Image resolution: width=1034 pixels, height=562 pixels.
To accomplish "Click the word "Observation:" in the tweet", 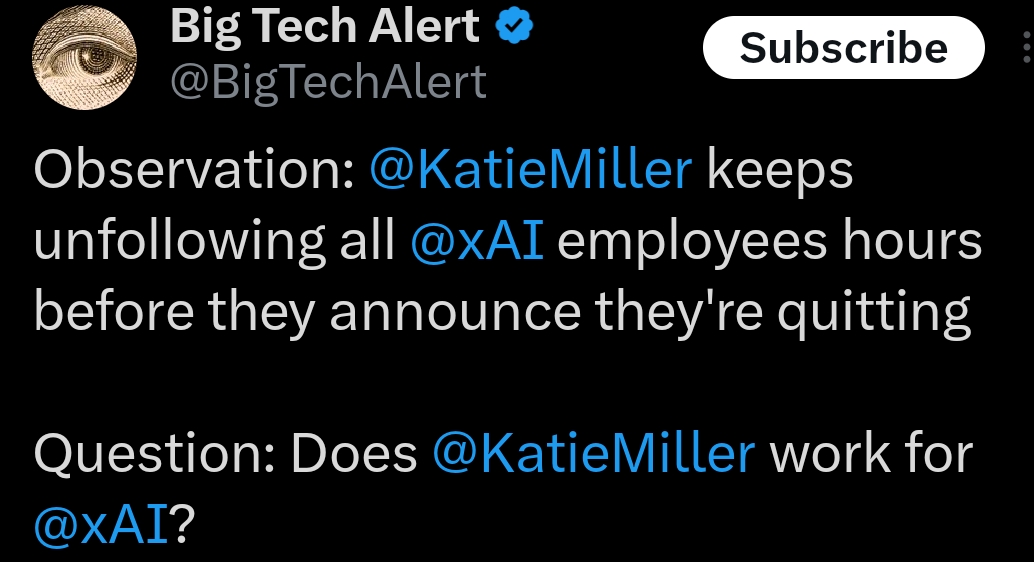I will point(194,170).
